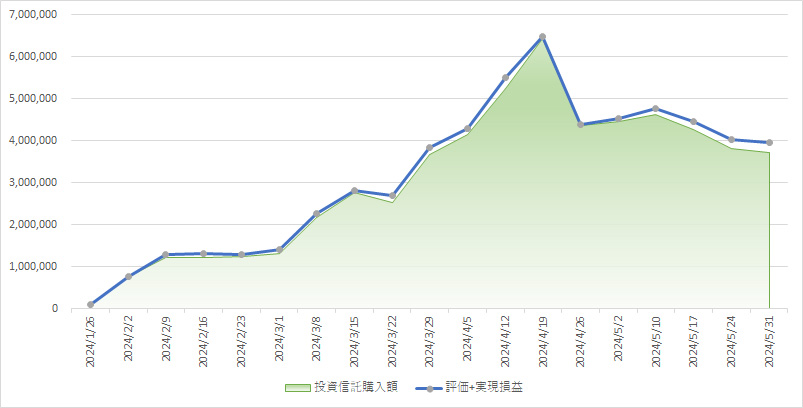Click the 3,000,000 y-axis label
This screenshot has width=803, height=408.
pos(33,182)
